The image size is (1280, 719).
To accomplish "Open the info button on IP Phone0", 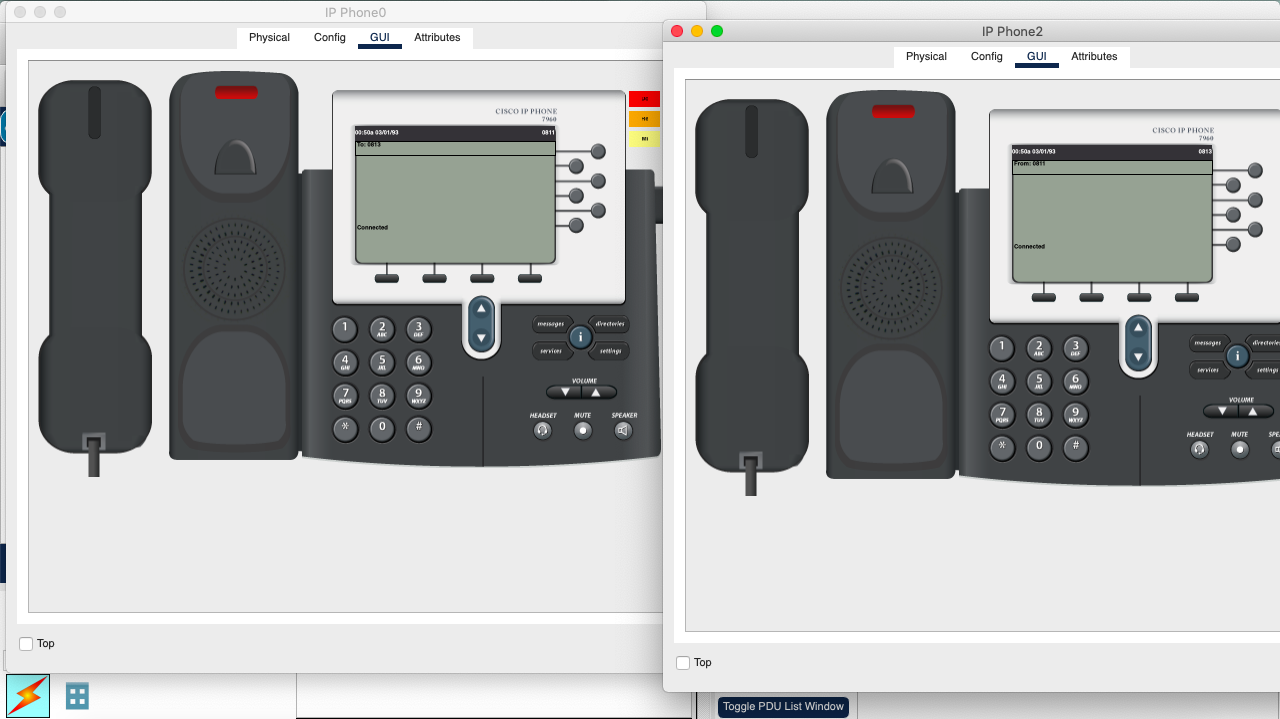I will (x=580, y=337).
